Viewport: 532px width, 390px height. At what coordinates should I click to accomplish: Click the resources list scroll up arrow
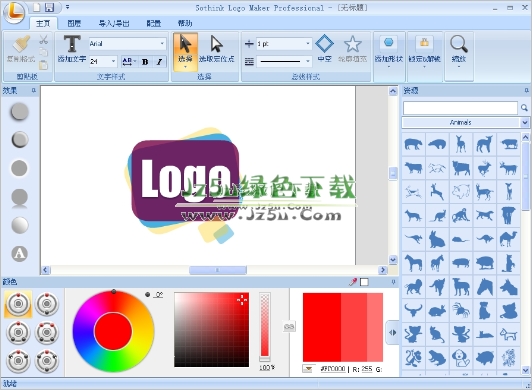pyautogui.click(x=526, y=137)
